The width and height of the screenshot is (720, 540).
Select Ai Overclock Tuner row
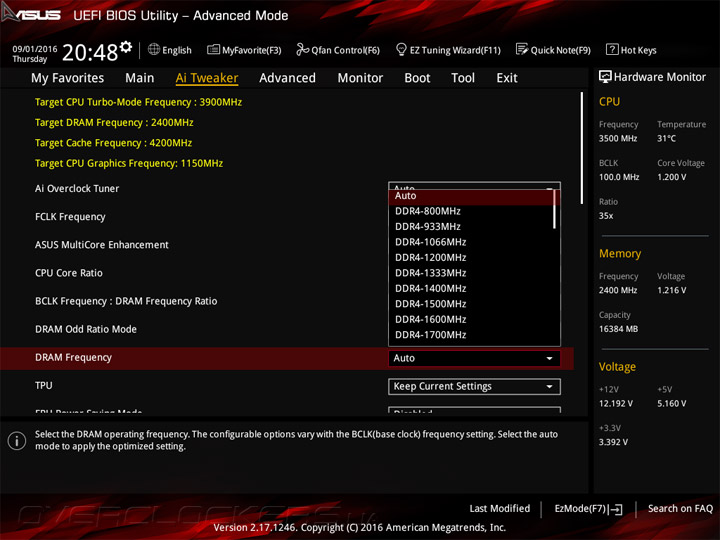pos(77,189)
